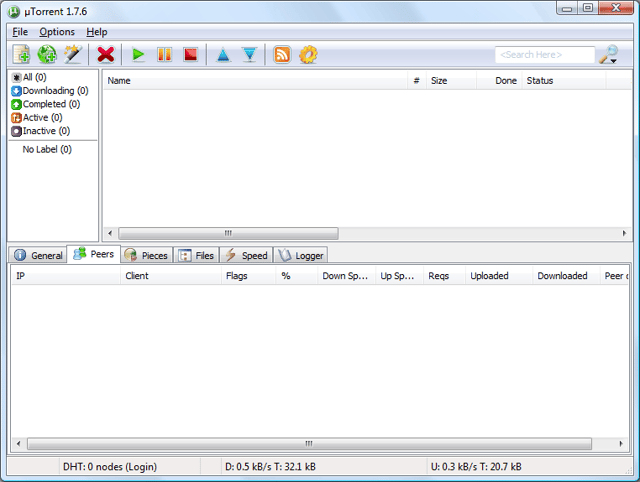This screenshot has width=640, height=482.
Task: Switch to the Pieces tab
Action: [147, 255]
